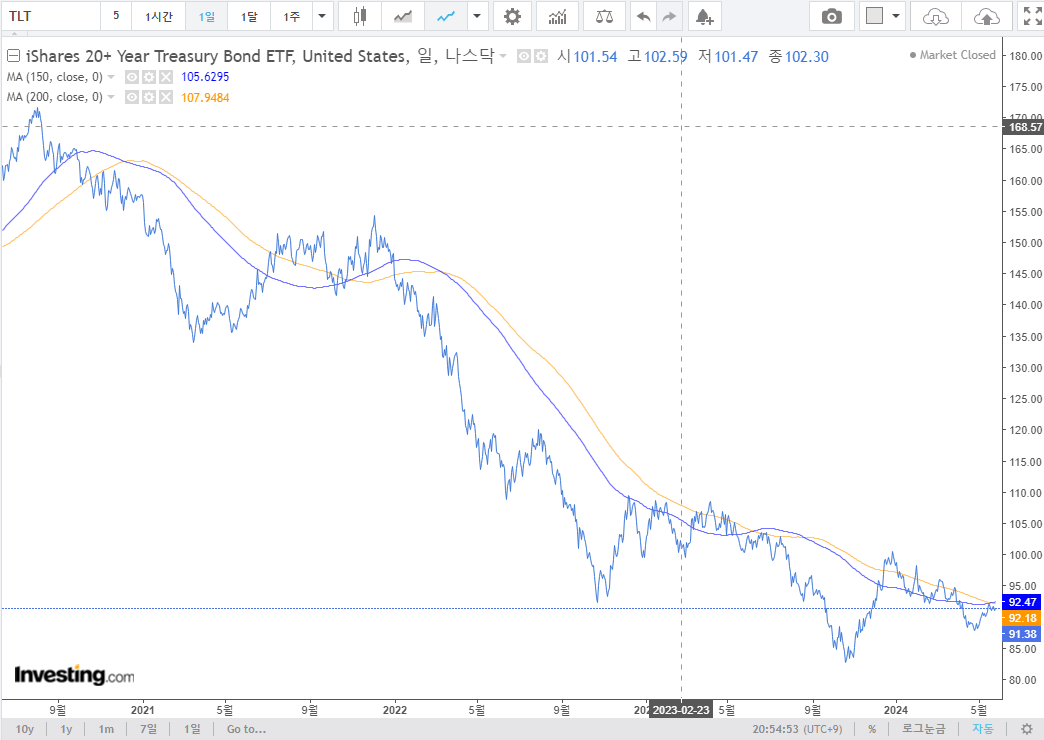The image size is (1044, 740).
Task: Open the indicators panel
Action: click(557, 17)
